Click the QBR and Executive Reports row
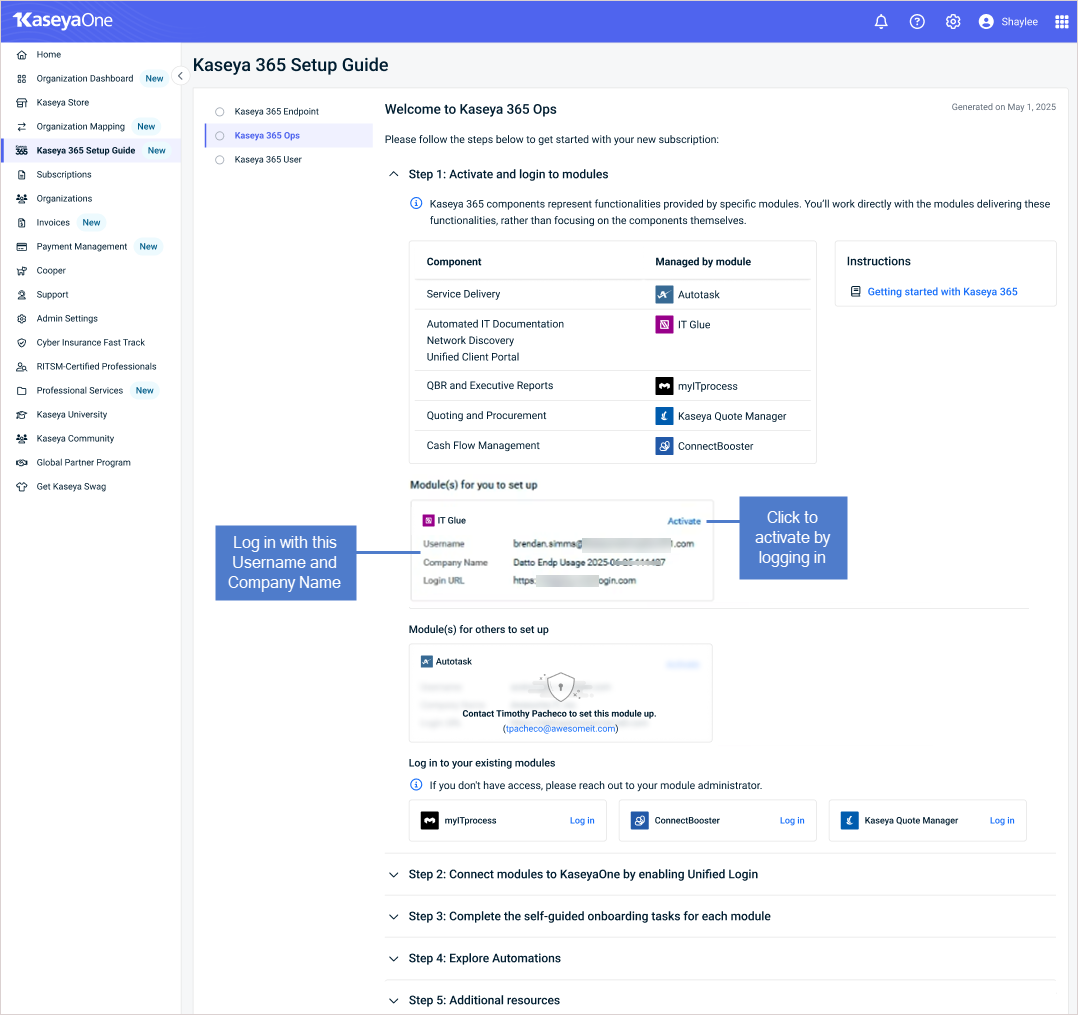This screenshot has width=1078, height=1015. point(613,386)
